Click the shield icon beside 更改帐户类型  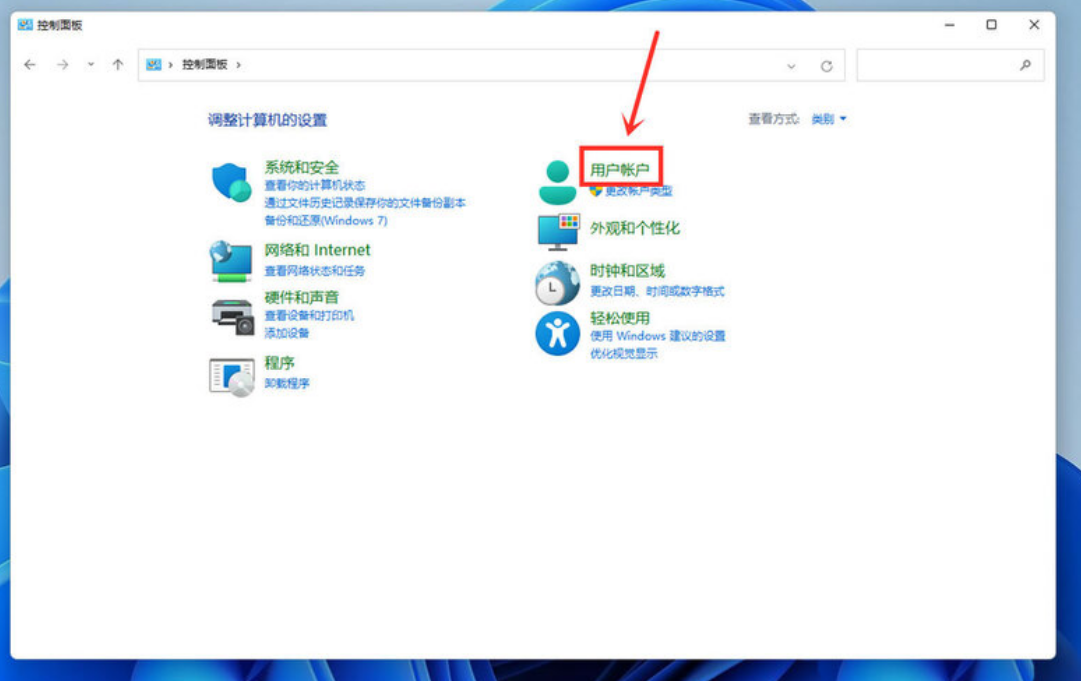click(596, 191)
